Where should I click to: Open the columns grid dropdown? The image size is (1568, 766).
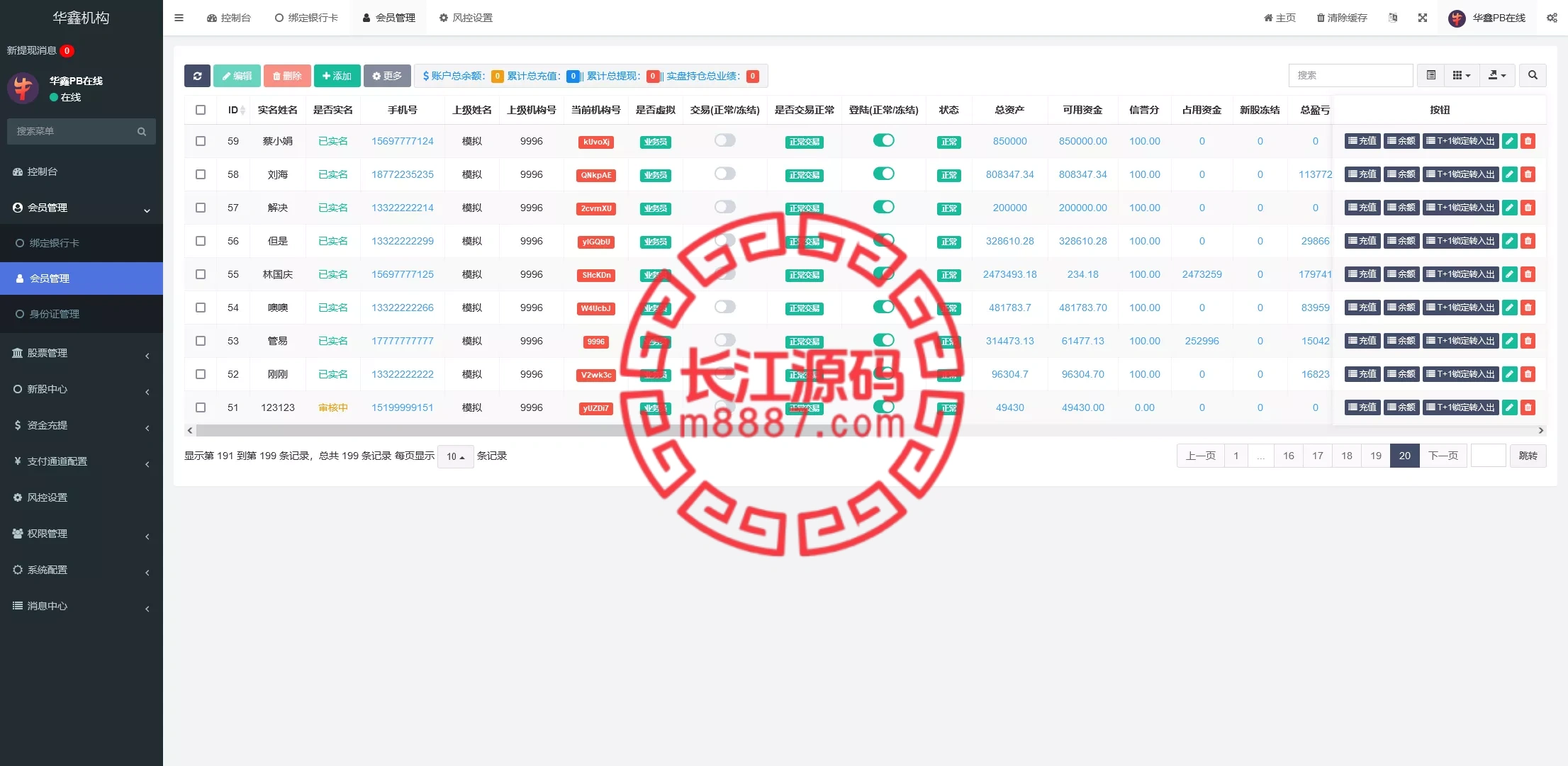click(x=1462, y=75)
